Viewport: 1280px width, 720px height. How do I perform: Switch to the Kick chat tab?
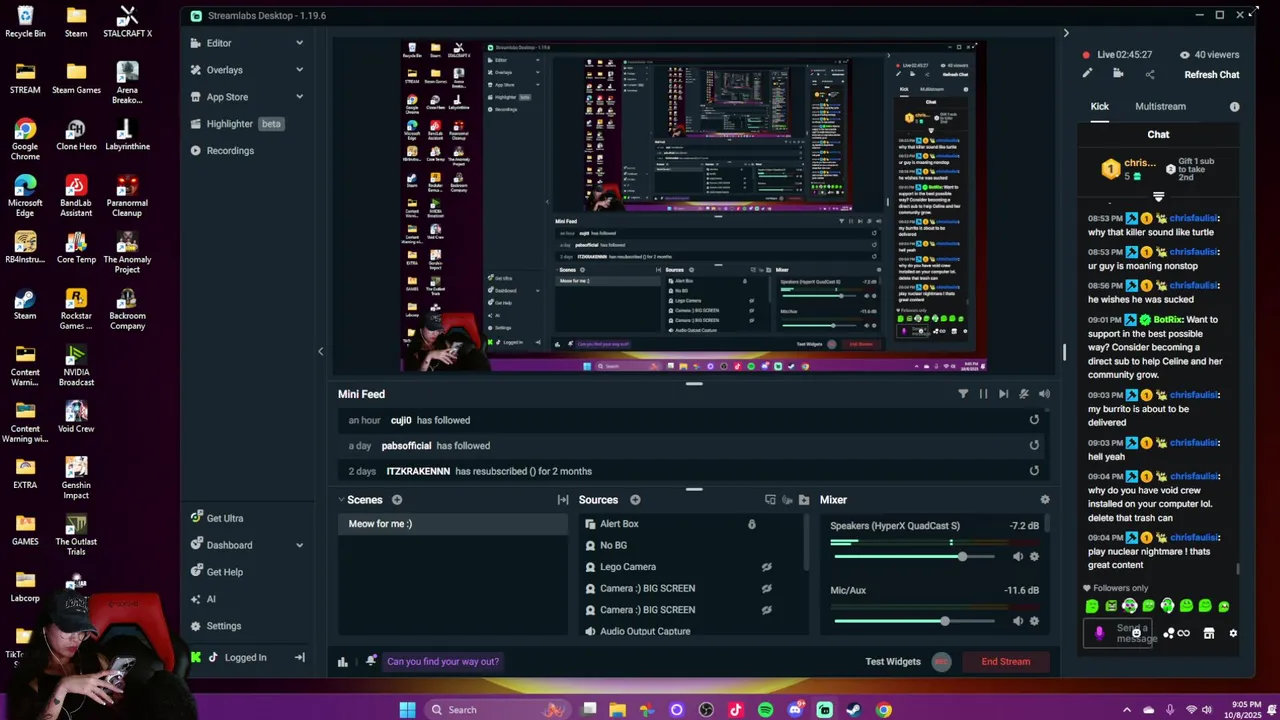(1099, 107)
